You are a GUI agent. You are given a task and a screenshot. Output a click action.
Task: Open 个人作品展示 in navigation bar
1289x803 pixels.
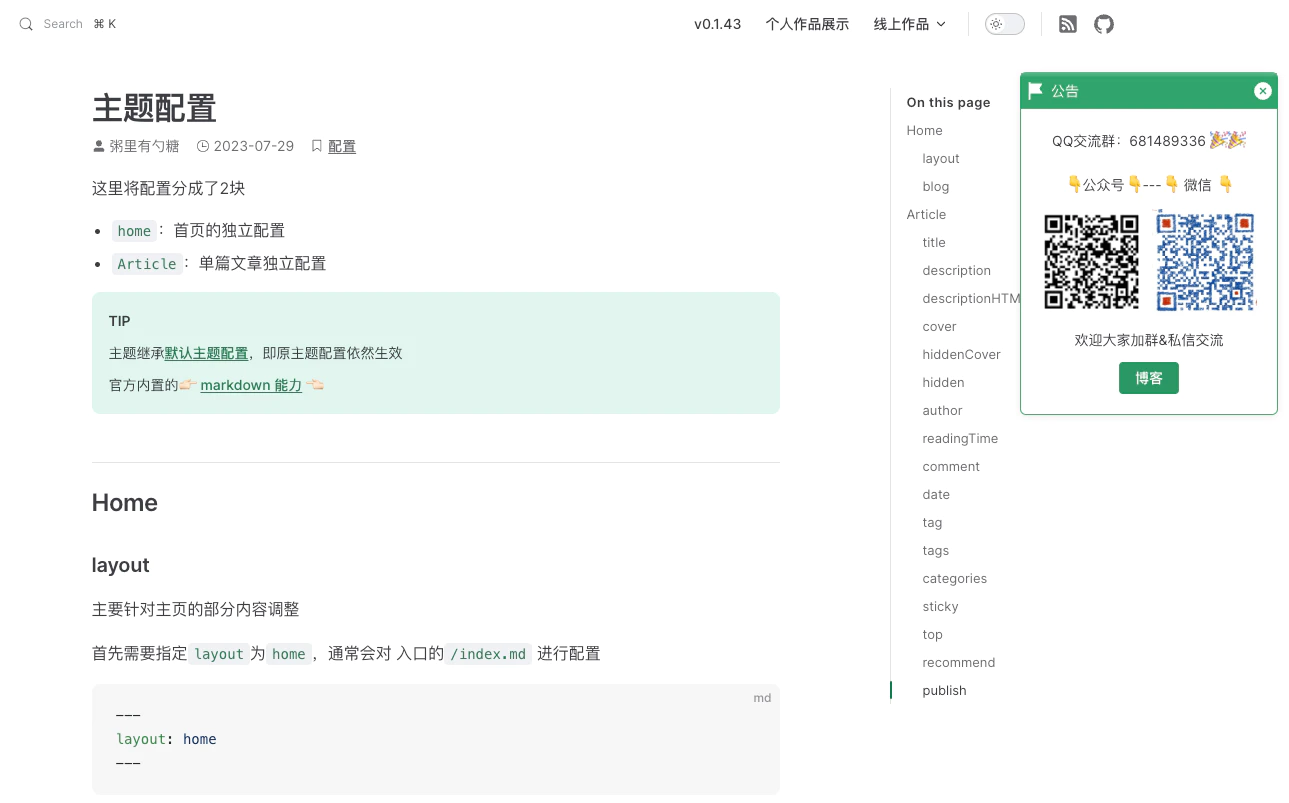pos(807,24)
